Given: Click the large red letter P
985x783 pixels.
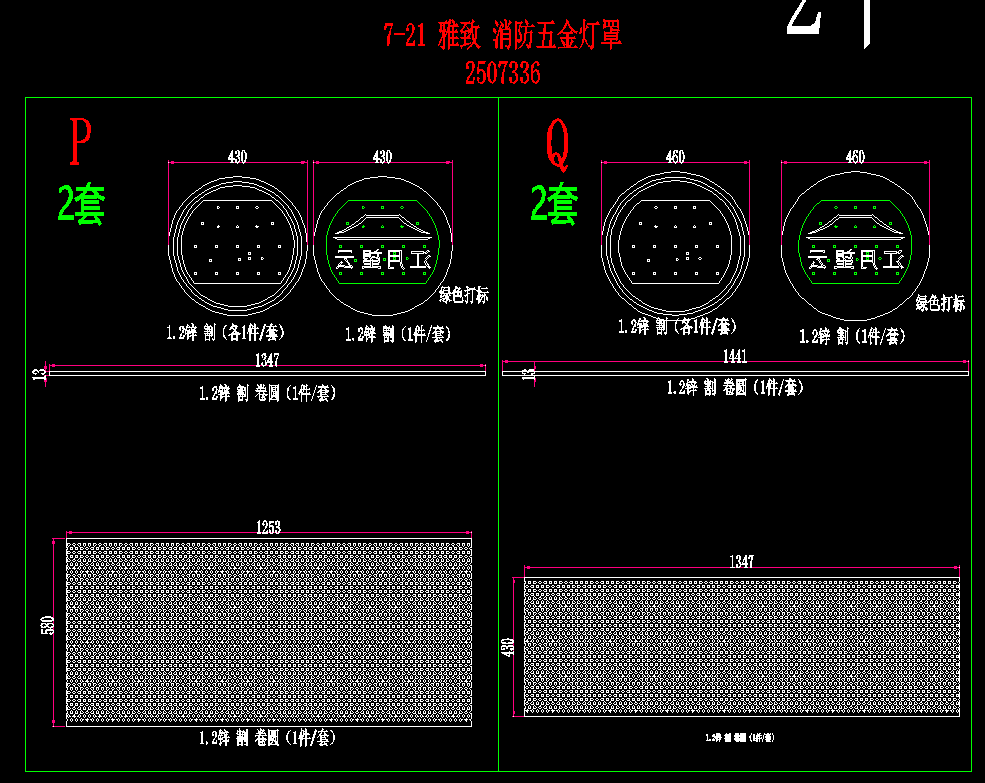Looking at the screenshot, I should coord(80,141).
